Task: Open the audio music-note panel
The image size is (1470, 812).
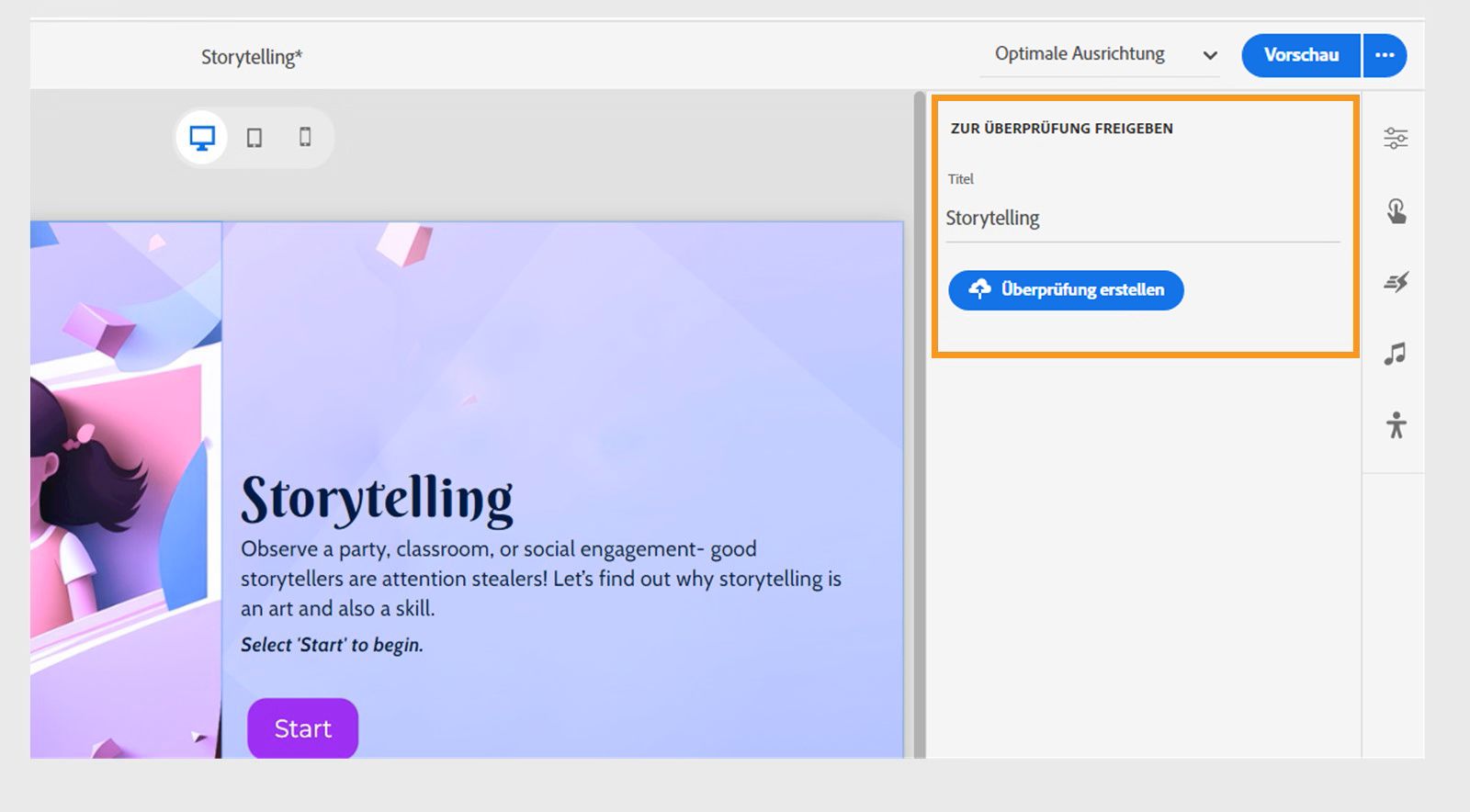Action: (1396, 353)
